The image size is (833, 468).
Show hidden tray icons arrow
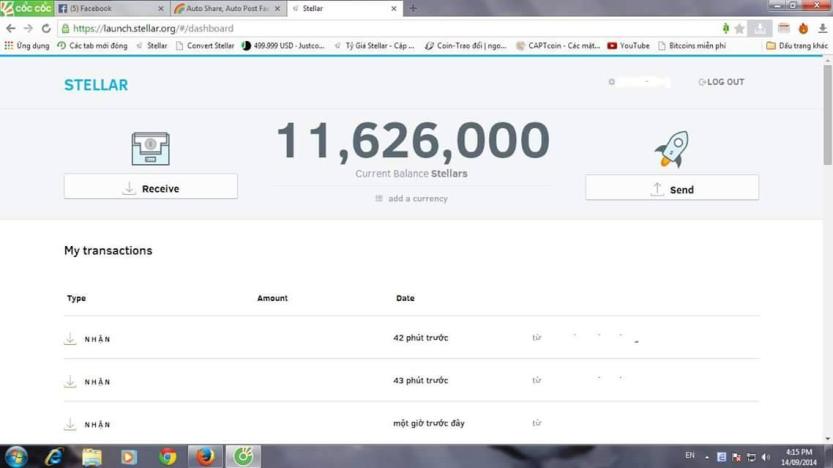click(707, 457)
